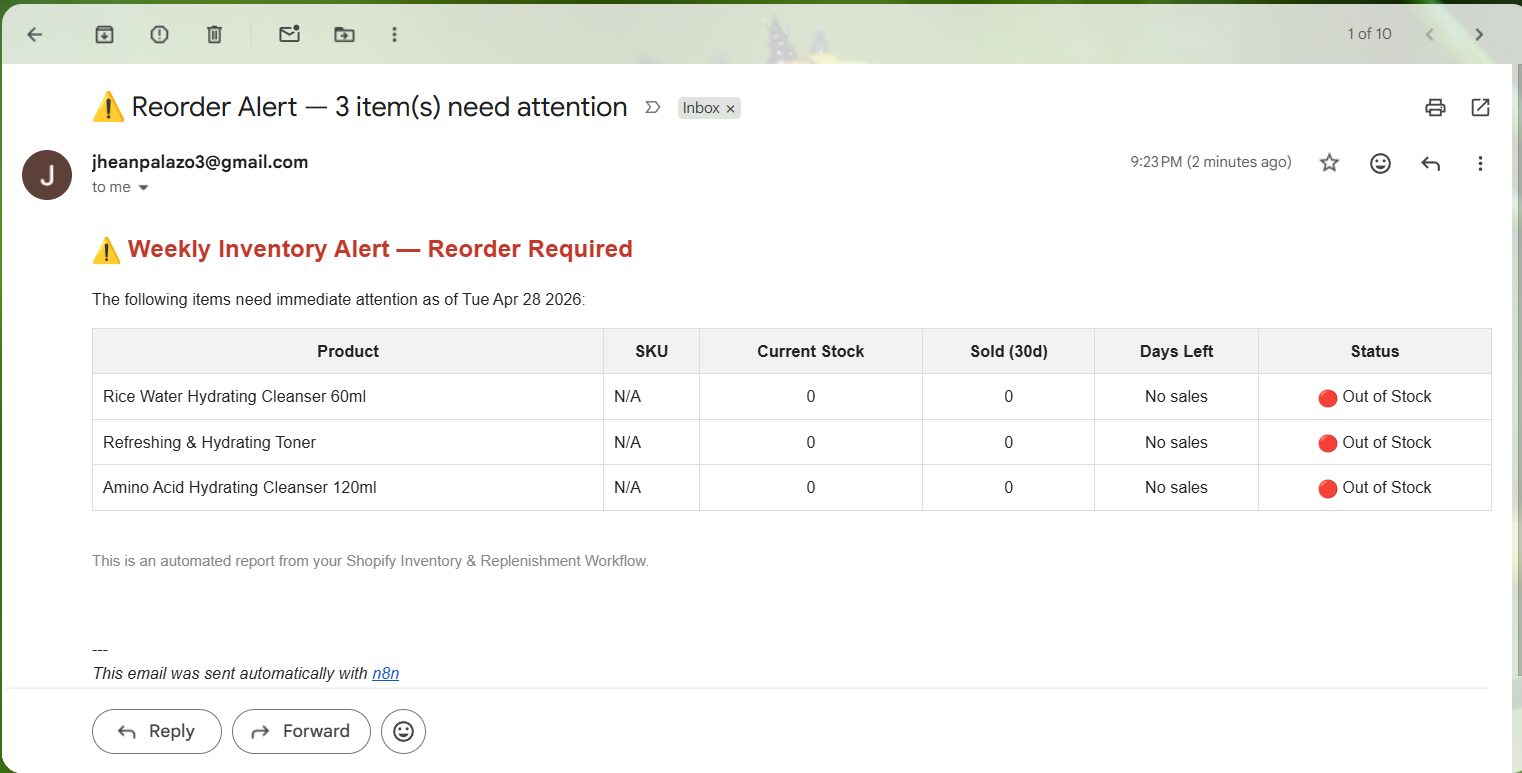Print the email using printer icon
This screenshot has height=773, width=1522.
[1435, 107]
